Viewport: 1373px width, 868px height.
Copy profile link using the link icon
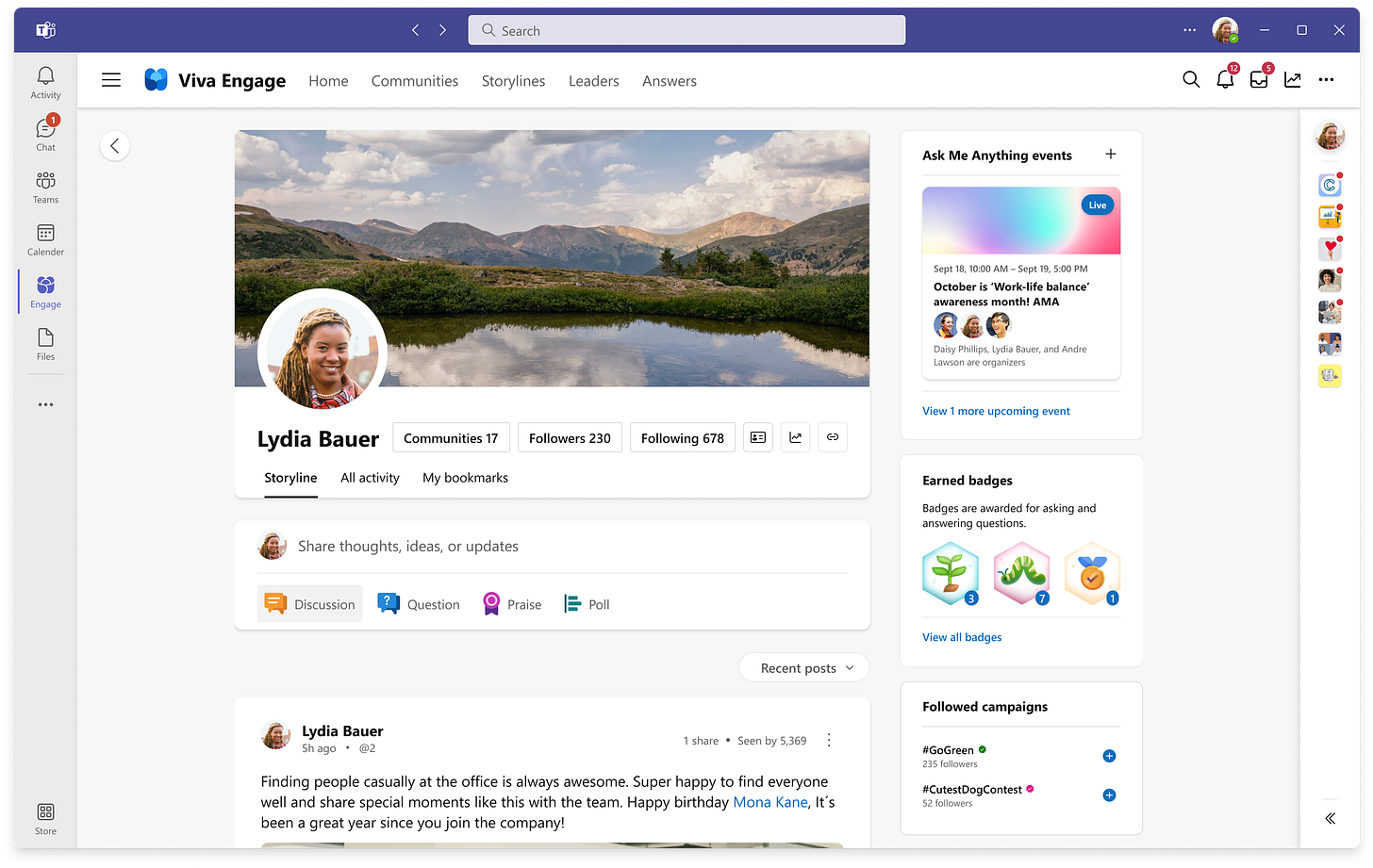833,436
